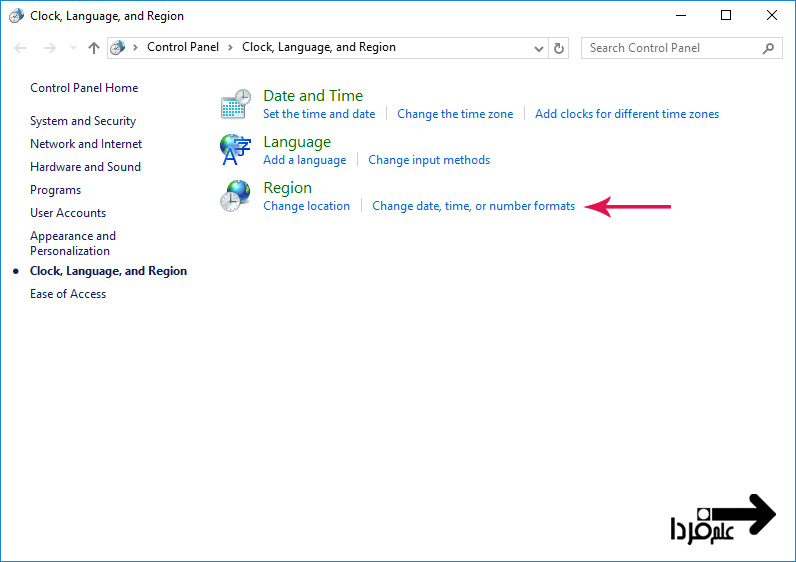Viewport: 796px width, 562px height.
Task: Expand the chevron after Control Panel breadcrumb
Action: pyautogui.click(x=230, y=48)
